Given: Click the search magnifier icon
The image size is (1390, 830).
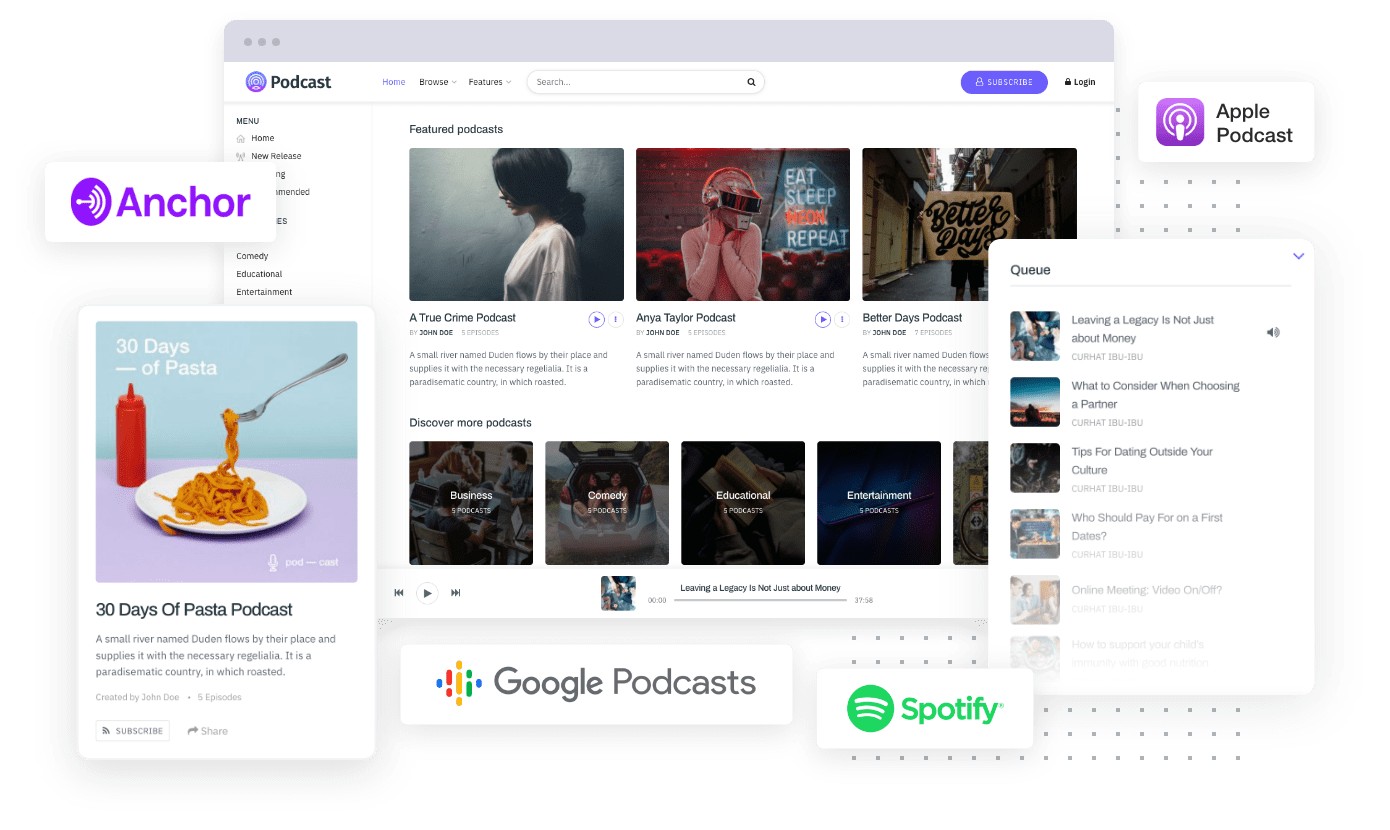Looking at the screenshot, I should tap(751, 82).
